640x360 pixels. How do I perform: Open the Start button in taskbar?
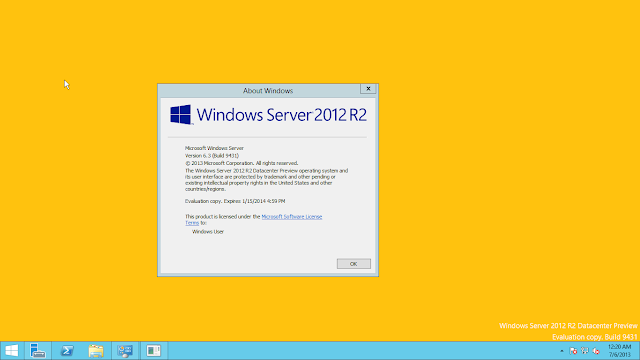pos(12,351)
